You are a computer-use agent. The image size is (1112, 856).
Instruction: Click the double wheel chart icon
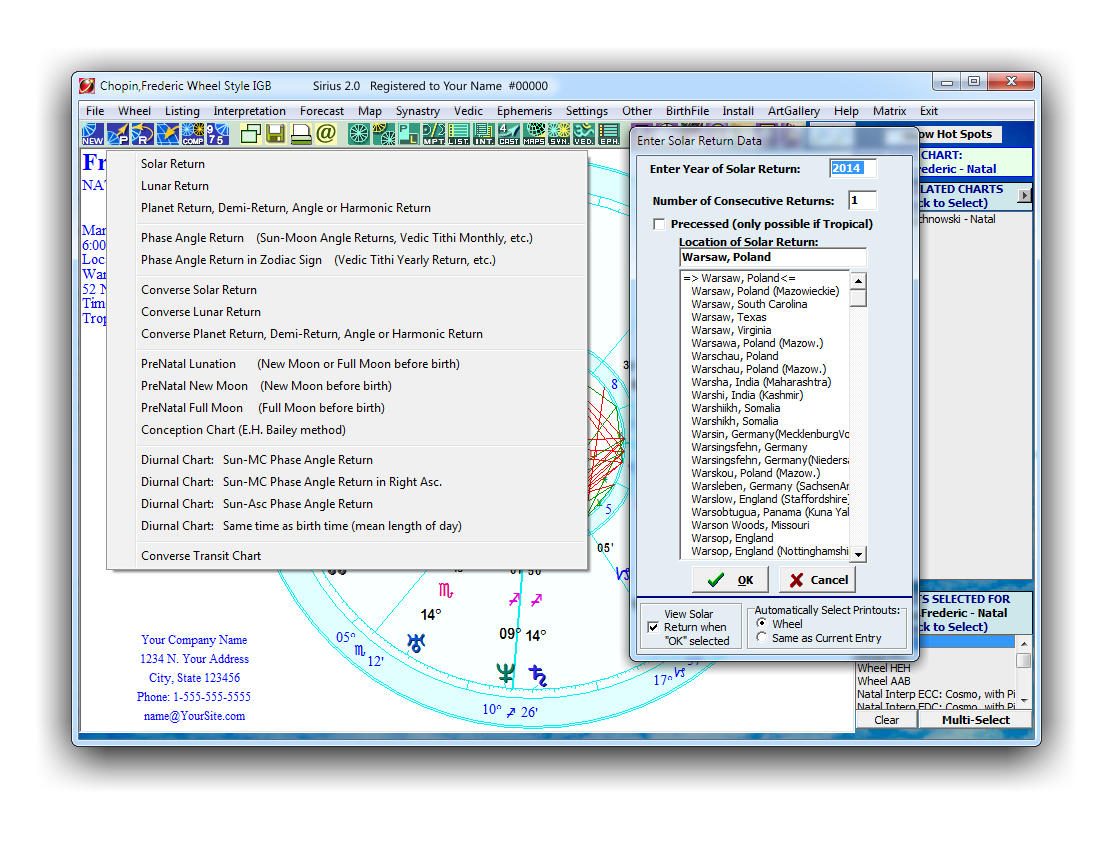(384, 134)
